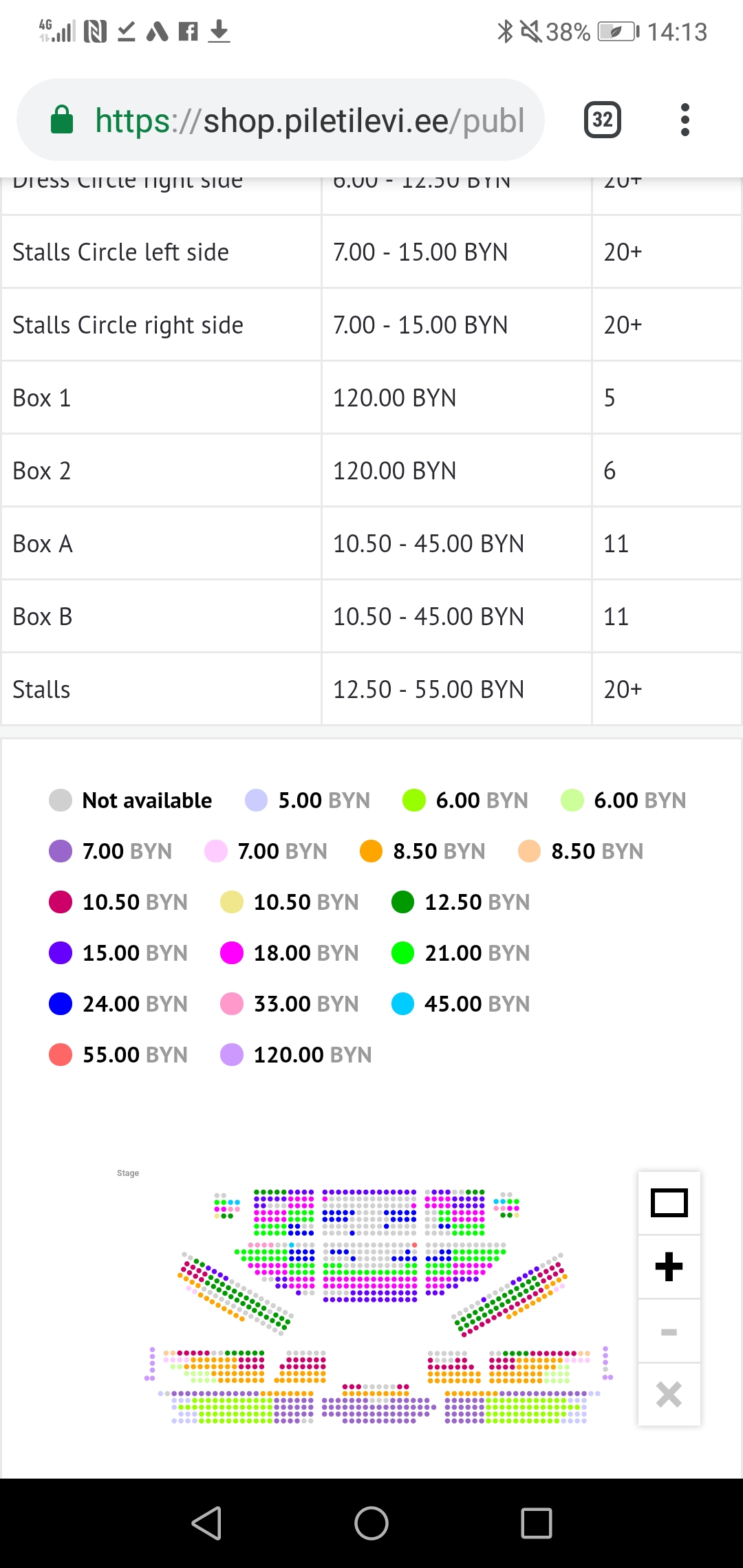Tap the secure padlock icon in address bar
The height and width of the screenshot is (1568, 743).
tap(62, 120)
